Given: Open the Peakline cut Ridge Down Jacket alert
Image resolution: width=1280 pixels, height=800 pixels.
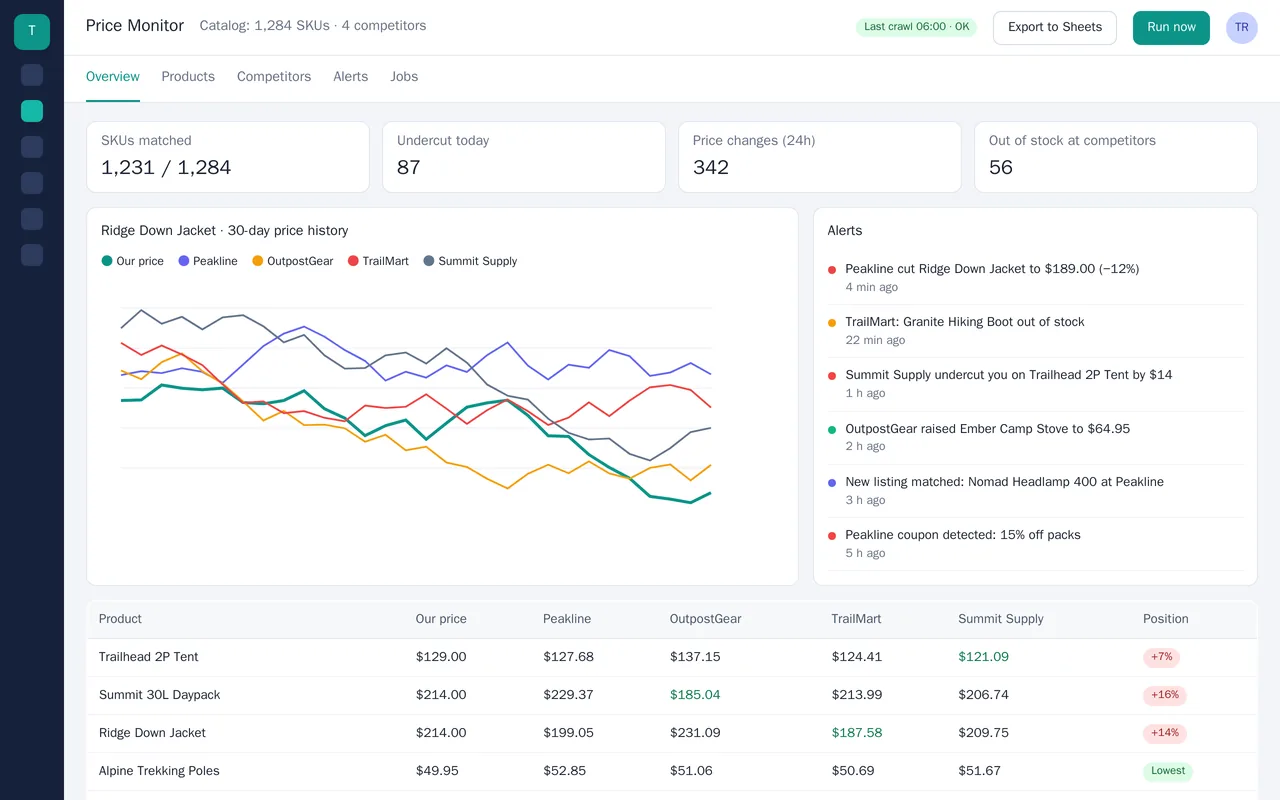Looking at the screenshot, I should point(1036,278).
